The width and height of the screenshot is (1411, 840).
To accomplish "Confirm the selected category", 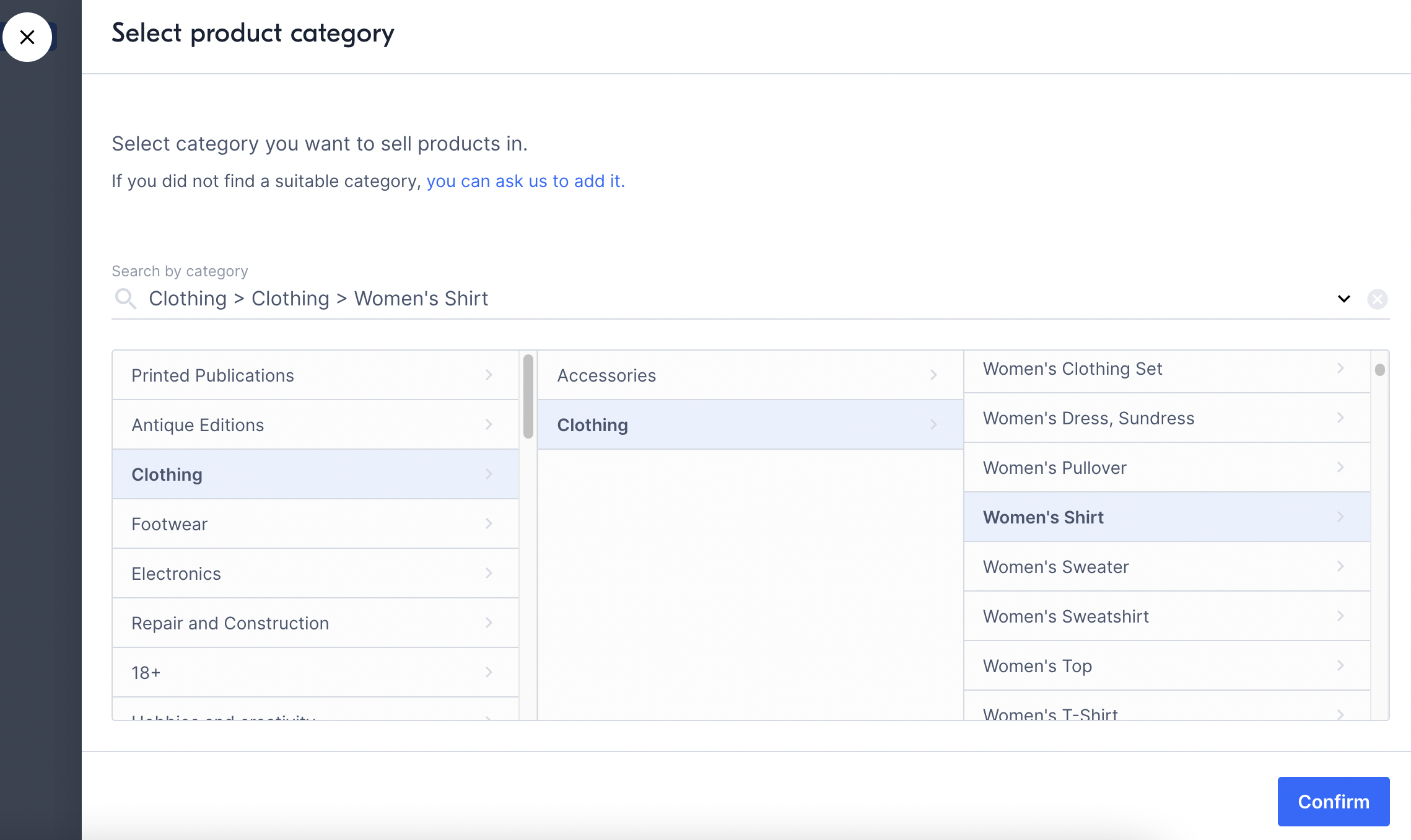I will click(x=1334, y=802).
